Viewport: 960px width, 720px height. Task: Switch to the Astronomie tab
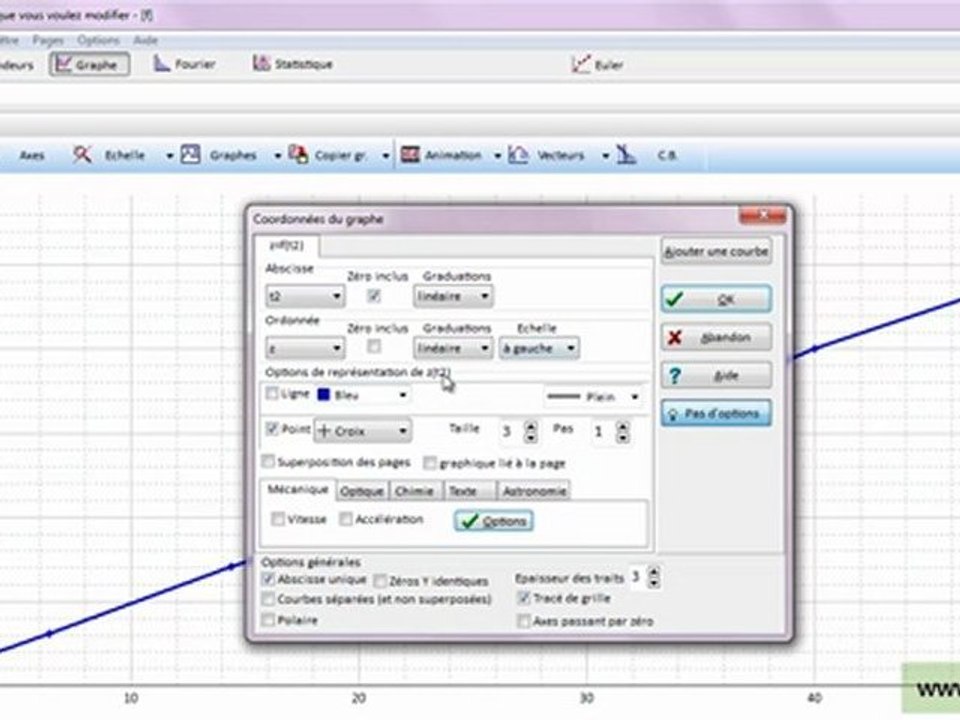[534, 491]
